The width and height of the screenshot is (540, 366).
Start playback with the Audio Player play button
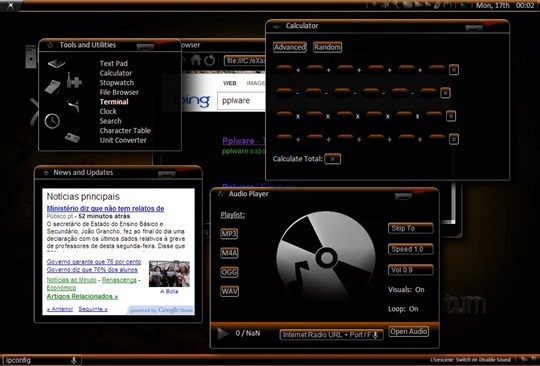[223, 333]
